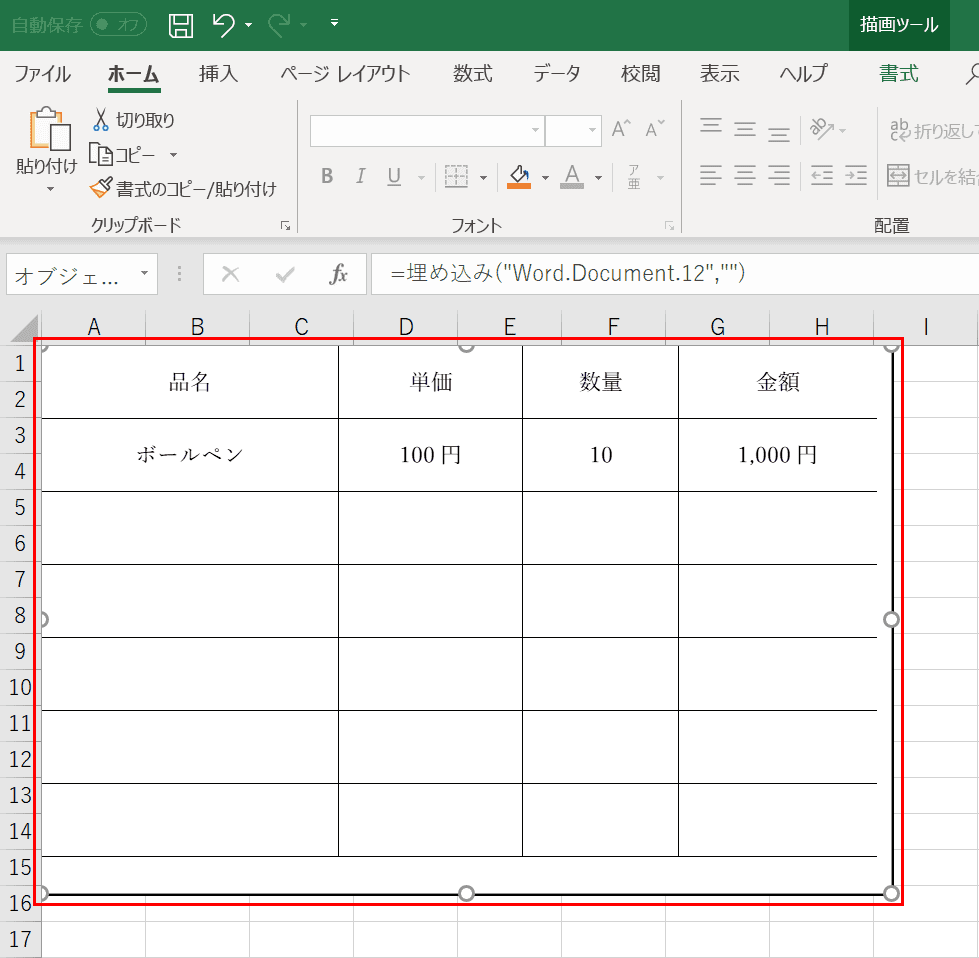The width and height of the screenshot is (979, 958).
Task: Click the 貼り付け paste icon
Action: click(49, 129)
